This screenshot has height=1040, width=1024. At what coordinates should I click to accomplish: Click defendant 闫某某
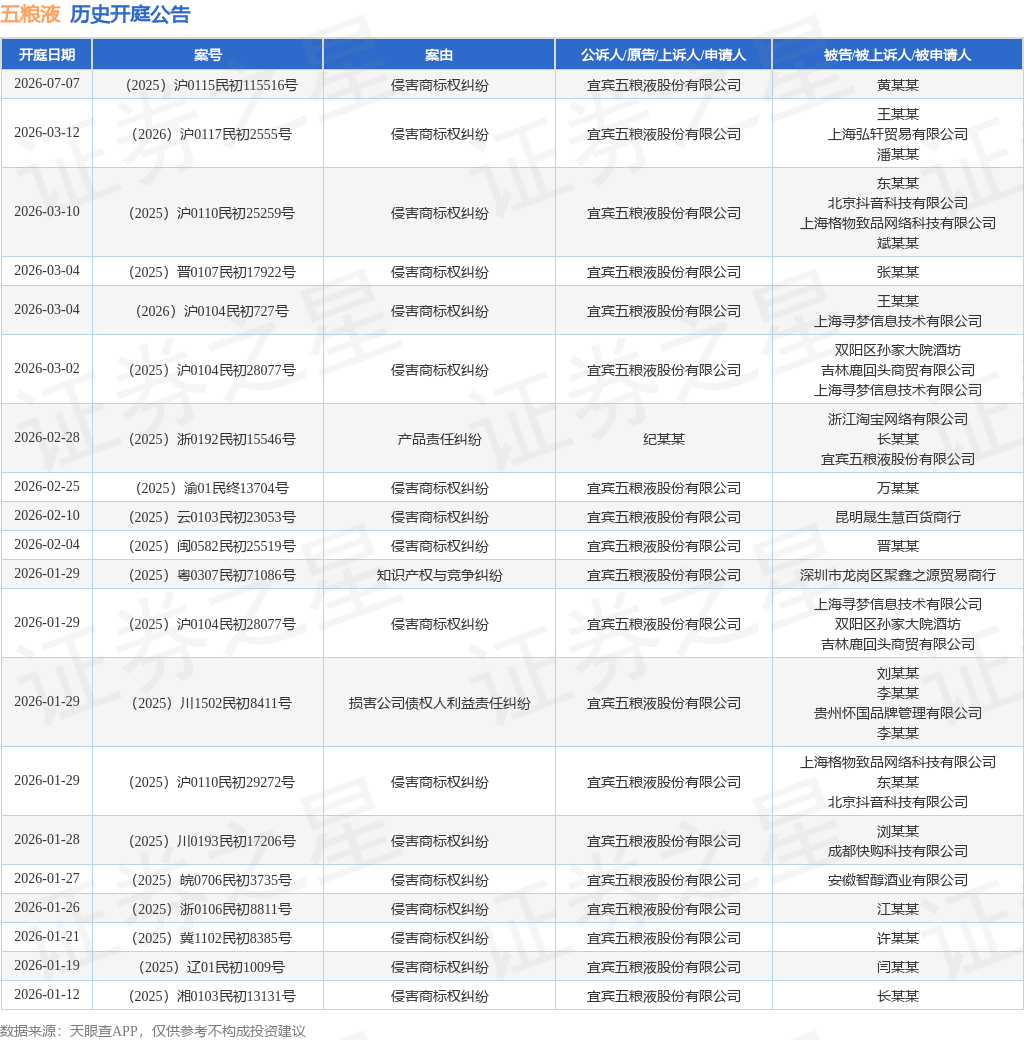[x=897, y=967]
